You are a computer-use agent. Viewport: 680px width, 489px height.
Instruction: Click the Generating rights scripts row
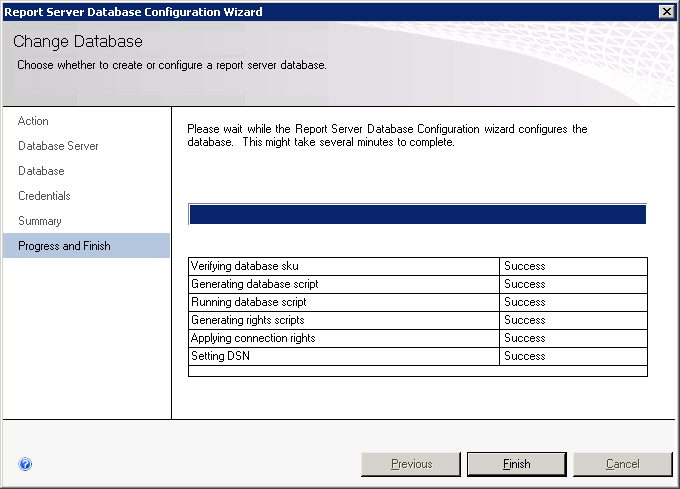tap(247, 320)
